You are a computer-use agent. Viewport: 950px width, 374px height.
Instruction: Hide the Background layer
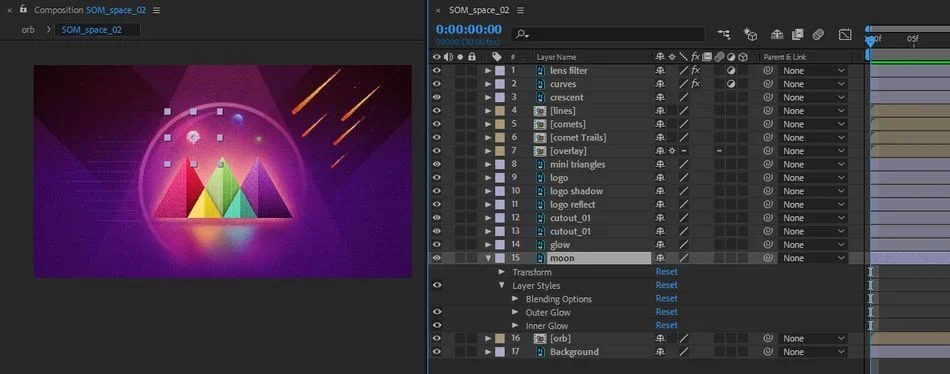click(x=436, y=352)
